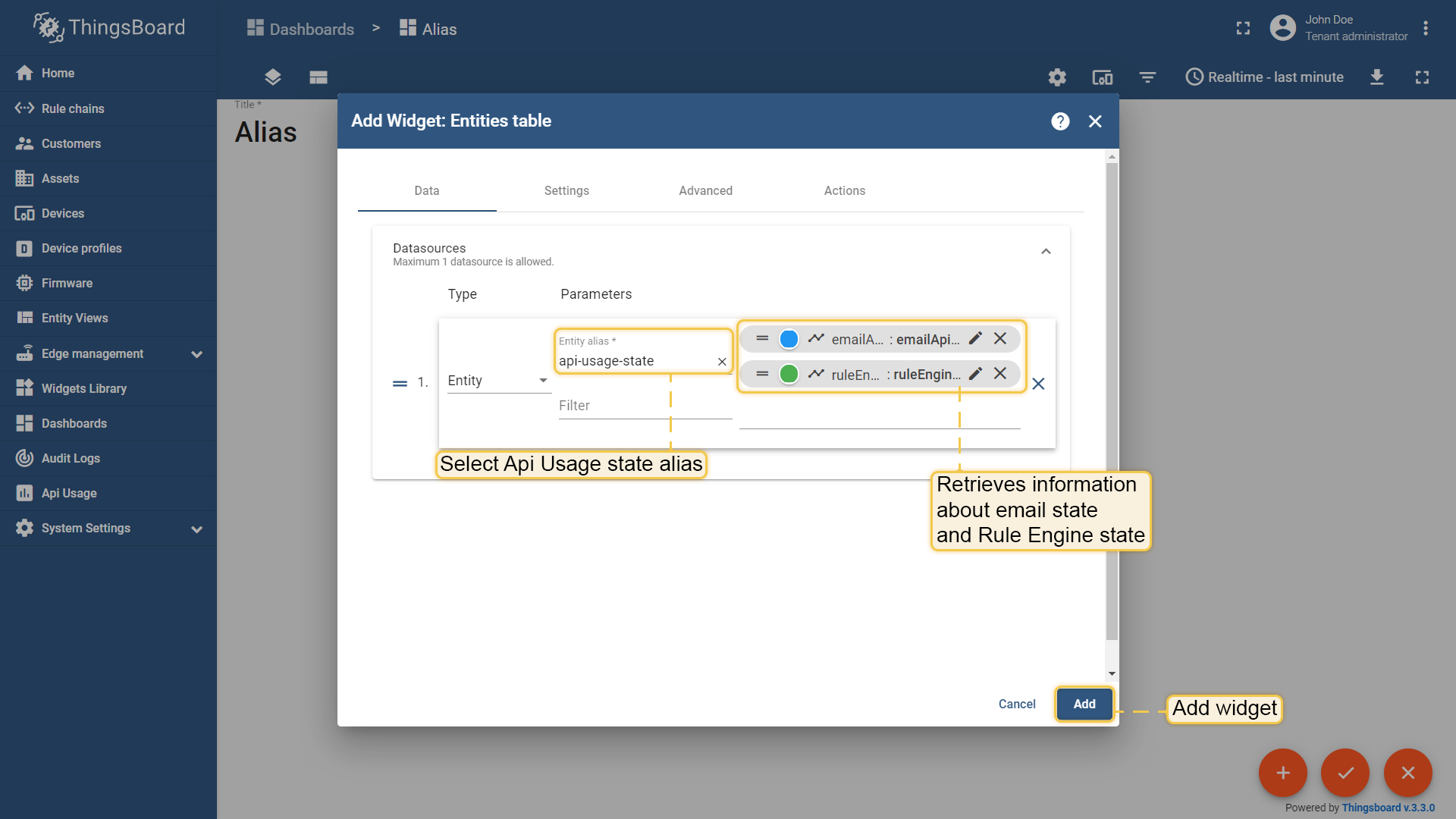The width and height of the screenshot is (1456, 819).
Task: Grab datasource 1 reorder handle
Action: coord(400,384)
